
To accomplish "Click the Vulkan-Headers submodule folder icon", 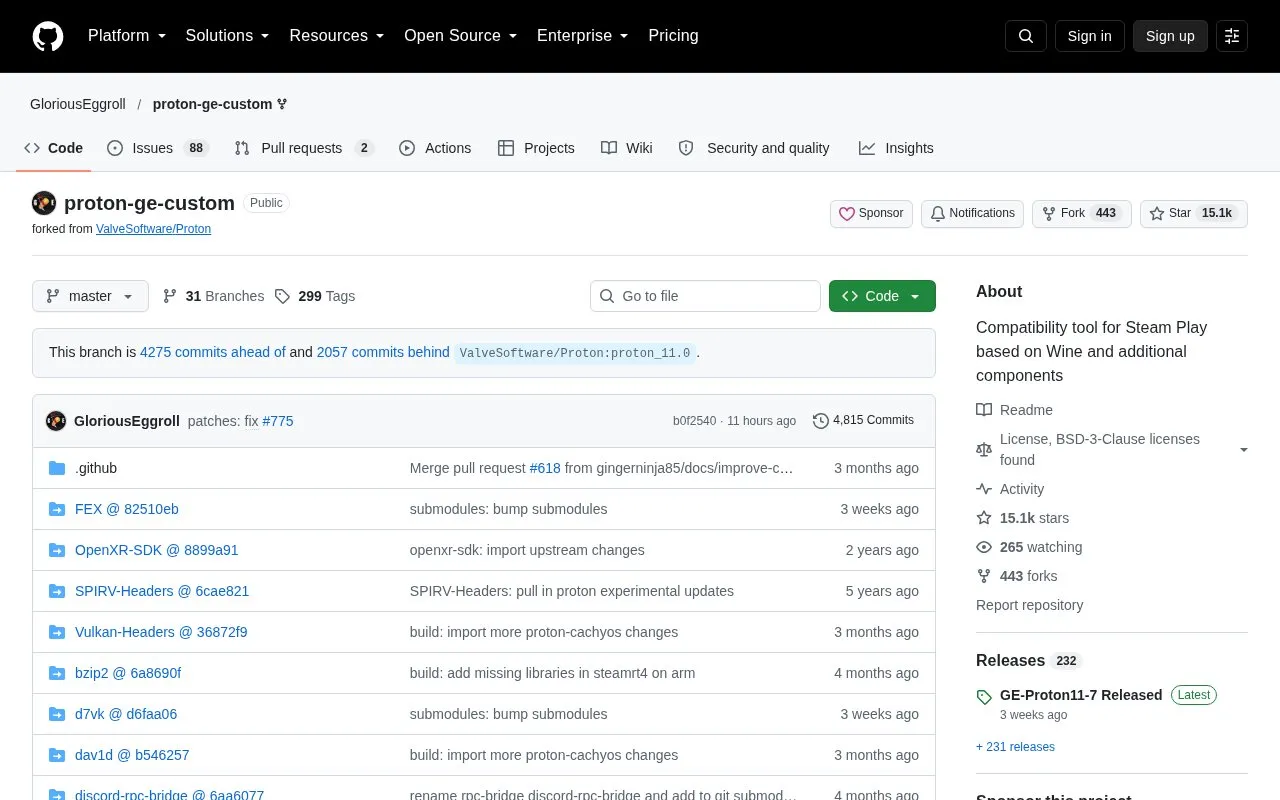I will pyautogui.click(x=57, y=632).
